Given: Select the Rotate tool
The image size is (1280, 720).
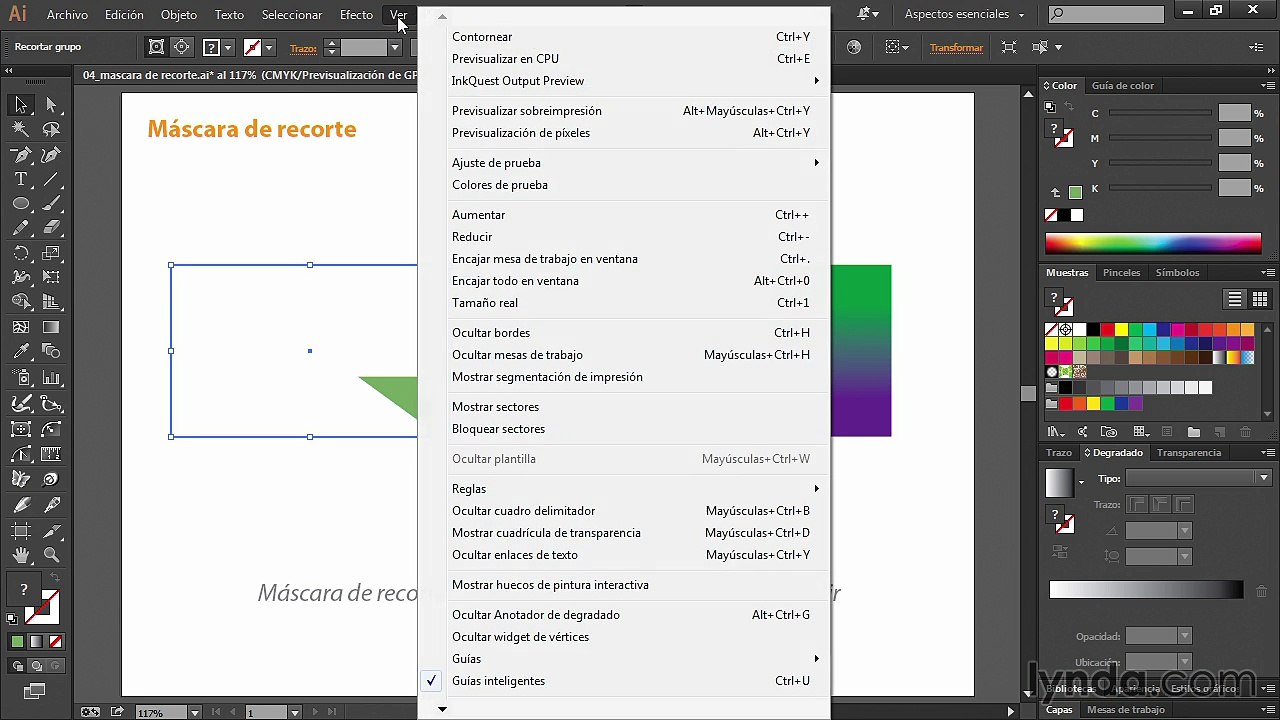Looking at the screenshot, I should pyautogui.click(x=21, y=254).
